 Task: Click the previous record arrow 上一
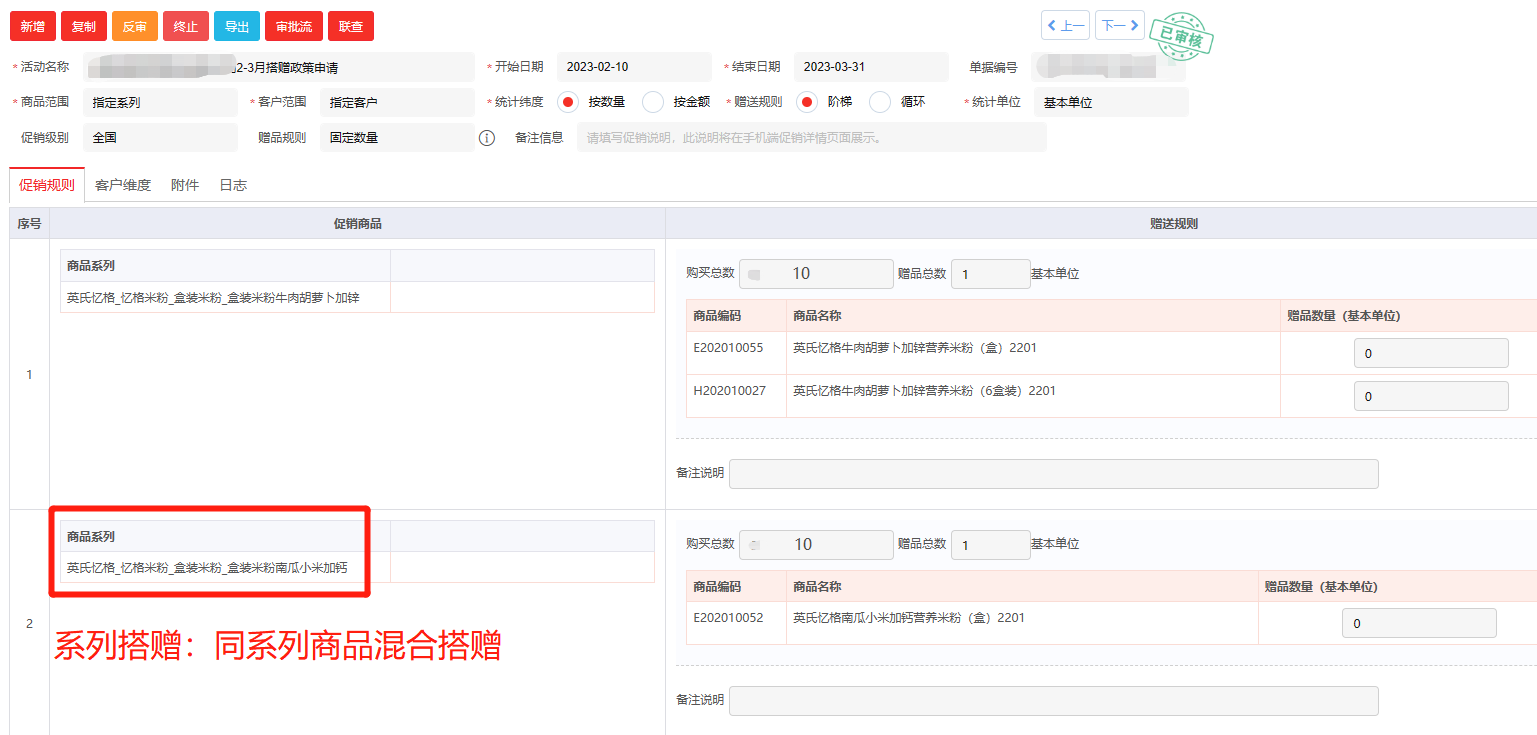coord(1065,25)
